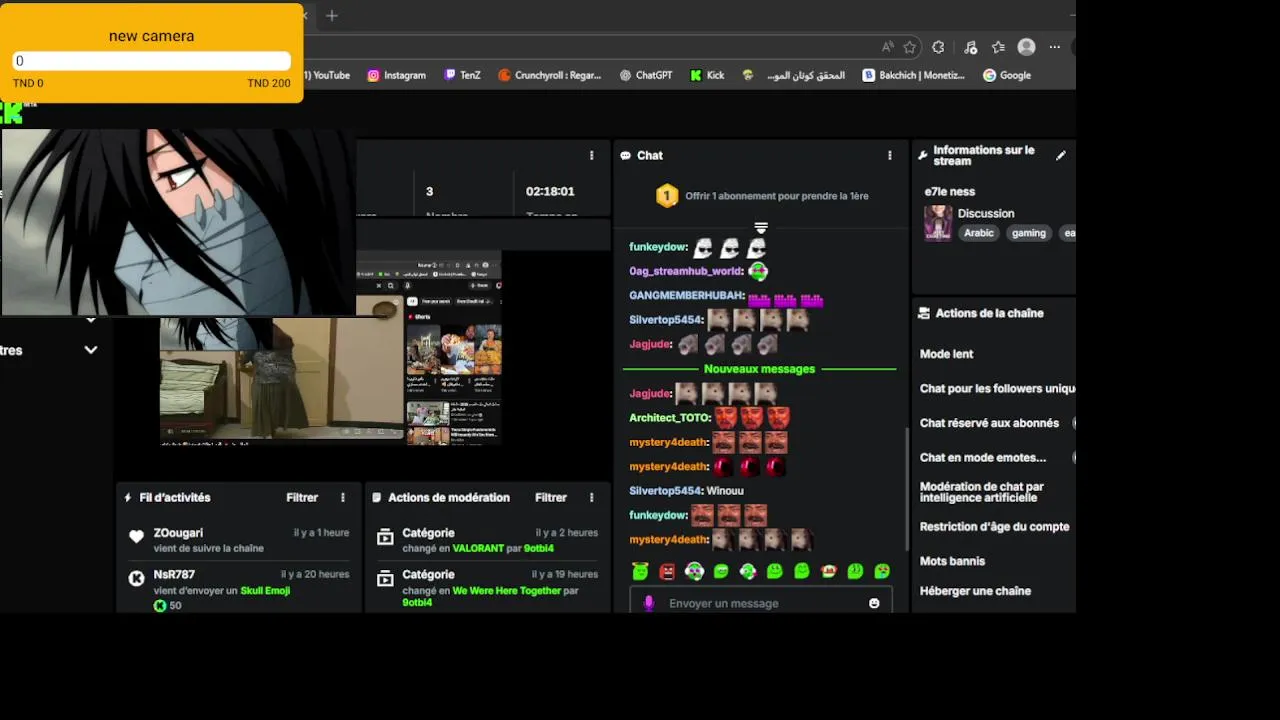Screen dimensions: 1280x720
Task: Click heart icon beside ZOougari follow
Action: coord(137,537)
